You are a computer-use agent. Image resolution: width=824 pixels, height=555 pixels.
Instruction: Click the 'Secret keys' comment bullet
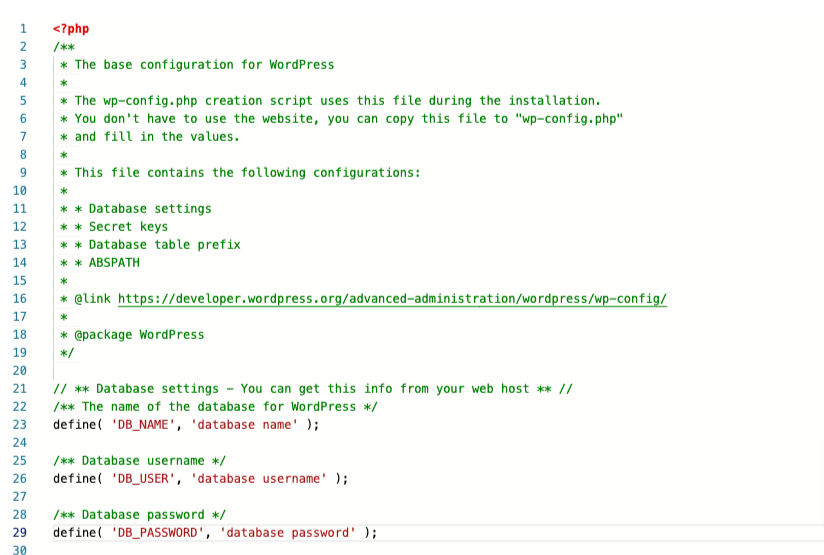[128, 227]
